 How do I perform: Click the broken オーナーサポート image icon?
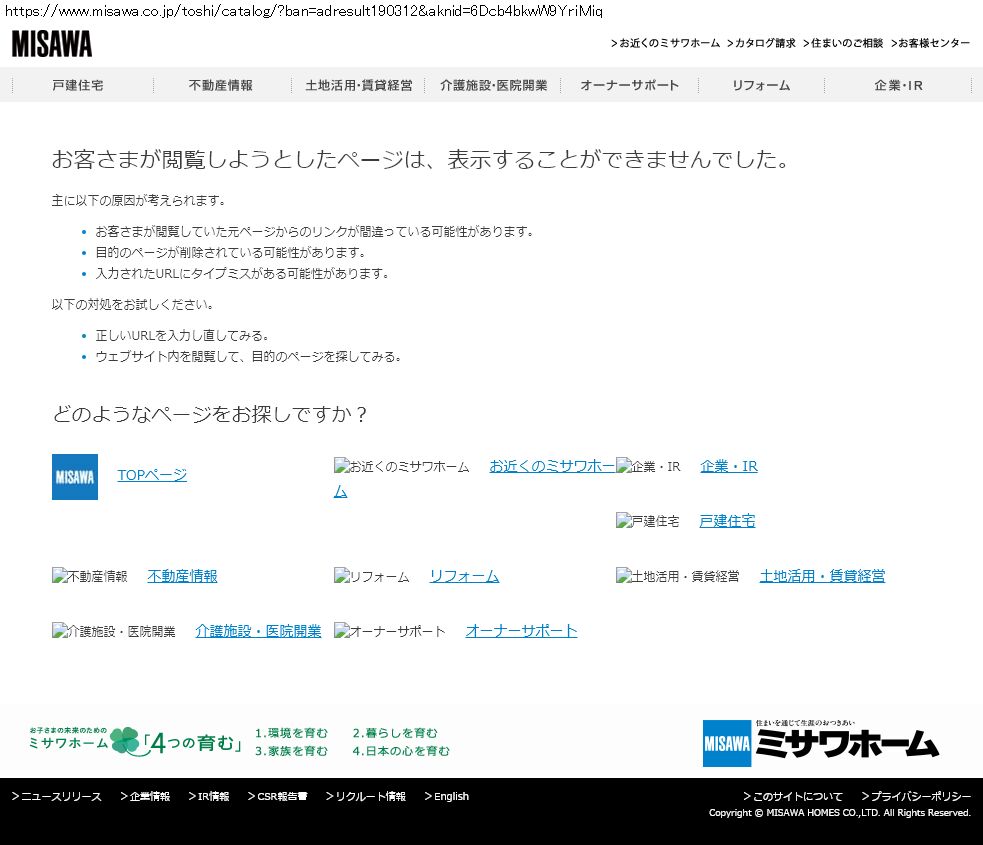(390, 631)
